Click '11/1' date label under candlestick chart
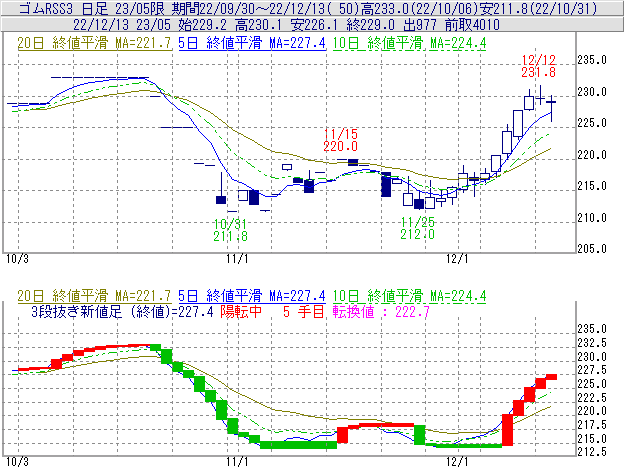This screenshot has width=624, height=475. click(x=237, y=259)
